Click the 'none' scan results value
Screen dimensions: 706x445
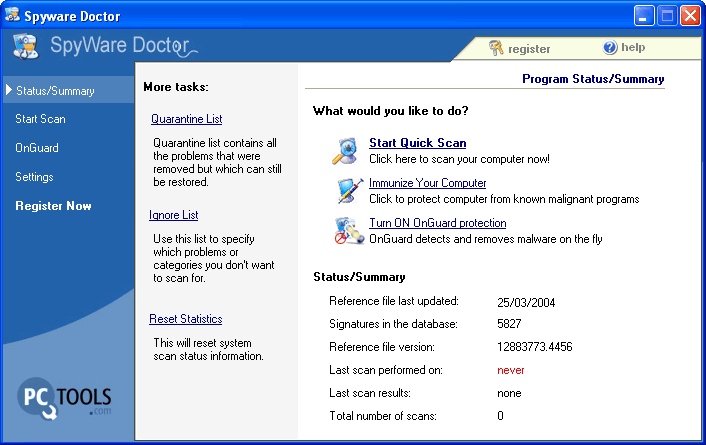[509, 393]
